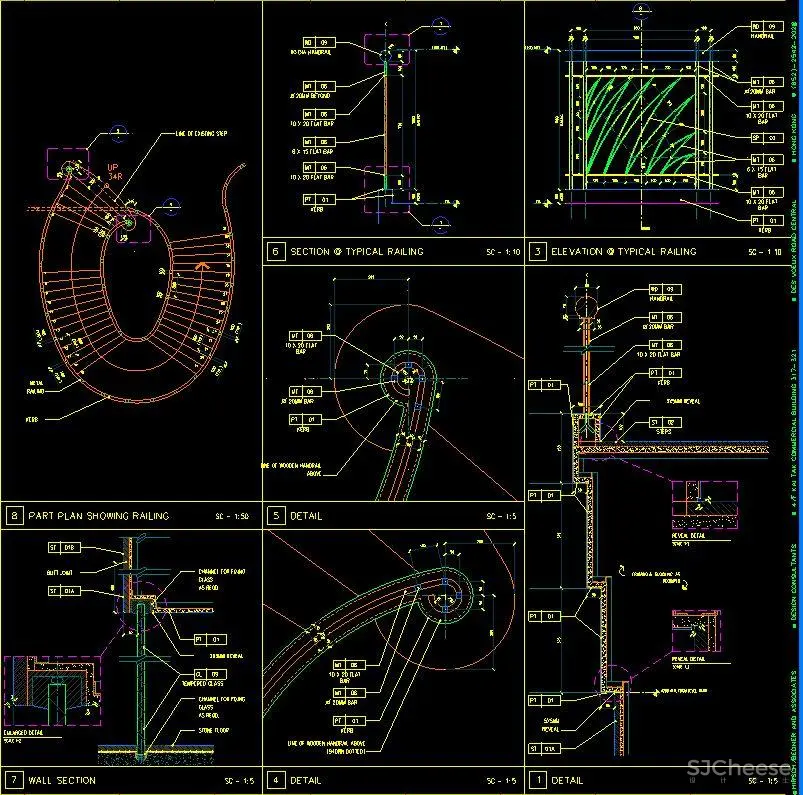Select the WALL SECTION title text

pyautogui.click(x=62, y=780)
